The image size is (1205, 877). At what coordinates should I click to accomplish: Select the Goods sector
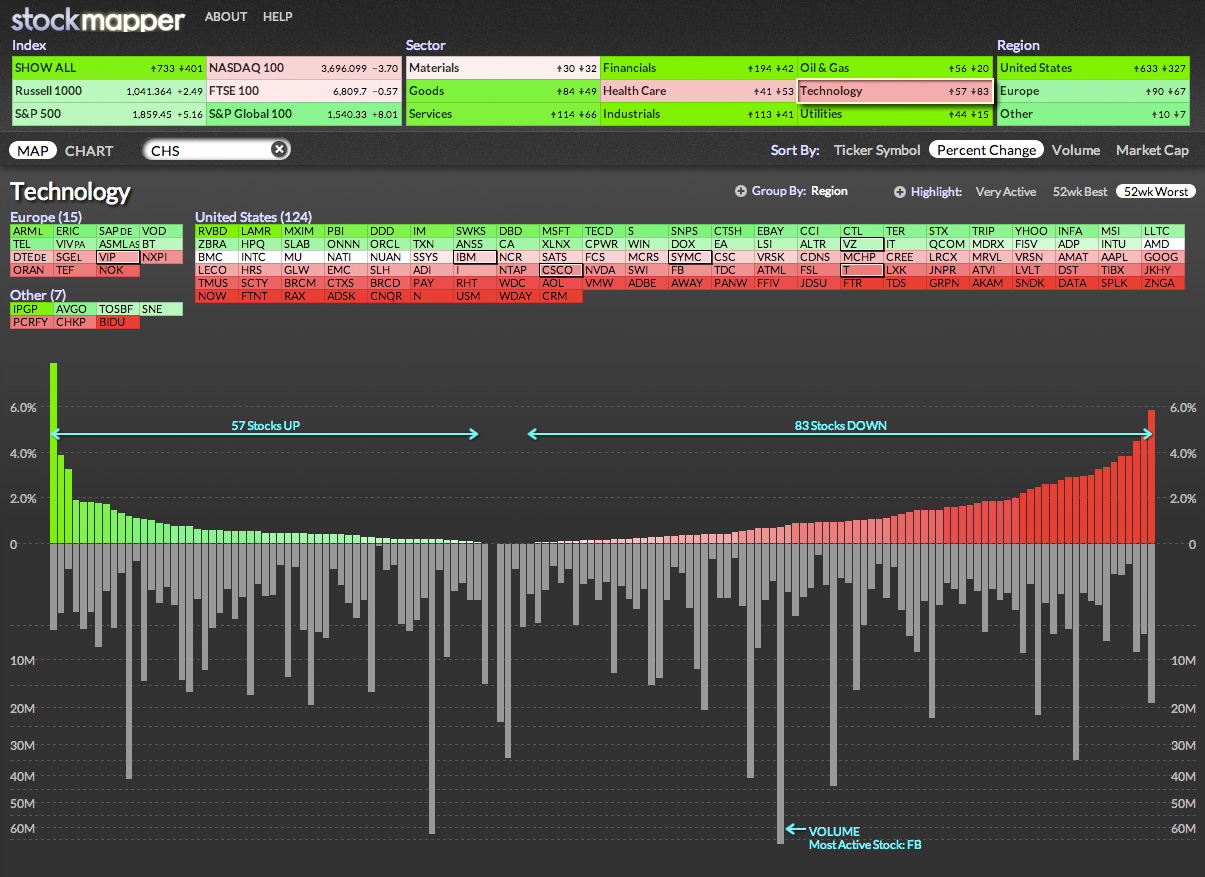[503, 91]
